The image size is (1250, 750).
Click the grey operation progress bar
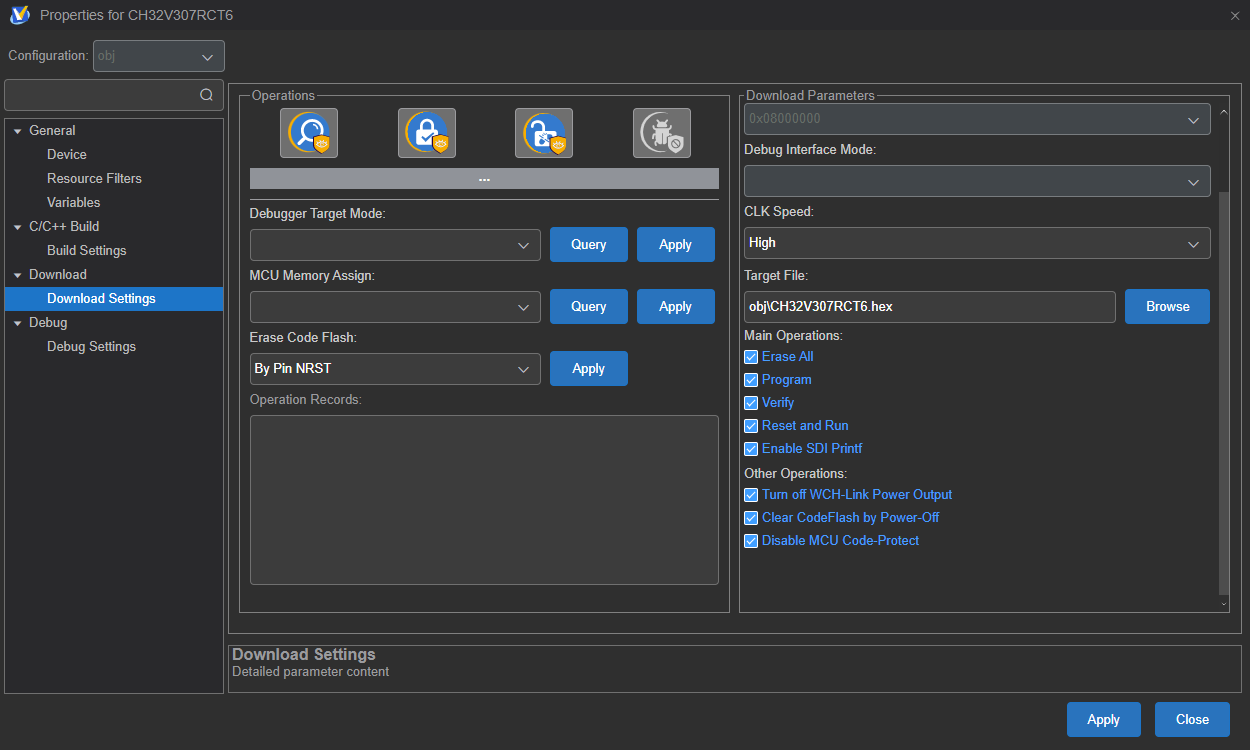[484, 179]
